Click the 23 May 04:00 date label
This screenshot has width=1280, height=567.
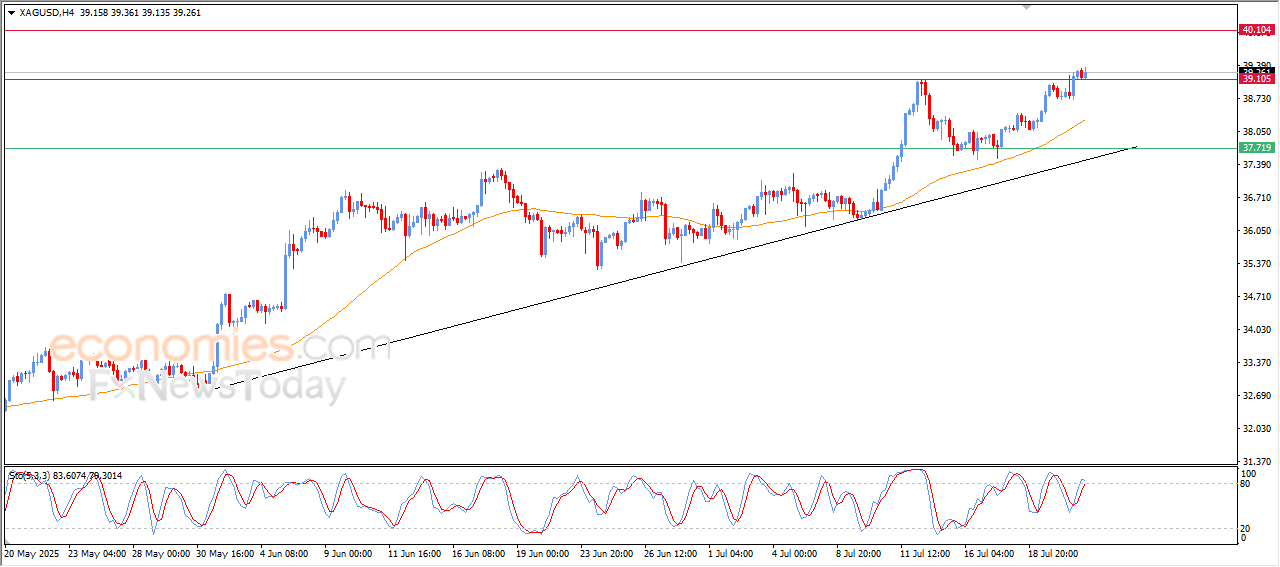coord(98,552)
